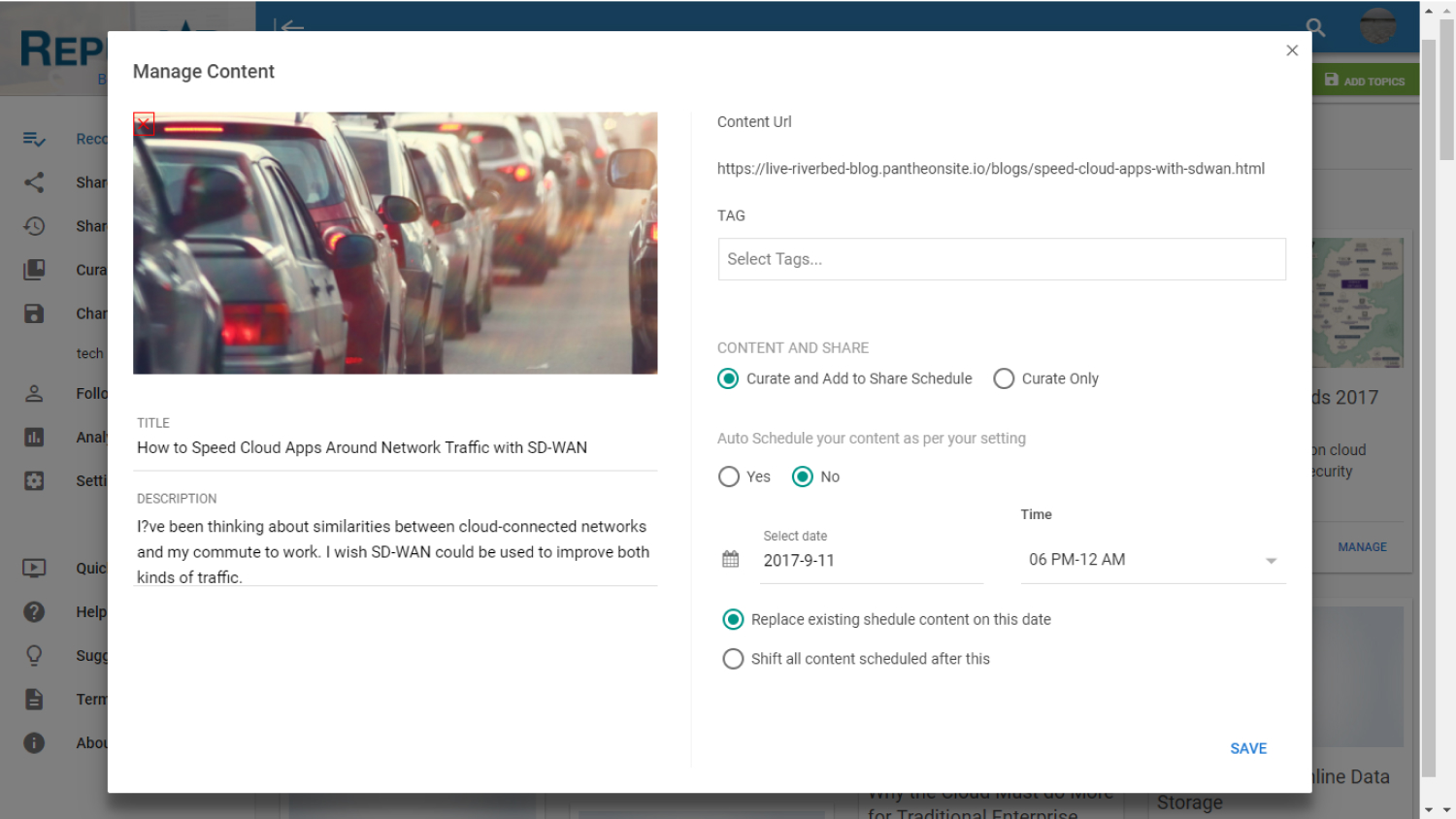Click the recommended checklist sidebar icon
Viewport: 1456px width, 819px height.
point(34,139)
